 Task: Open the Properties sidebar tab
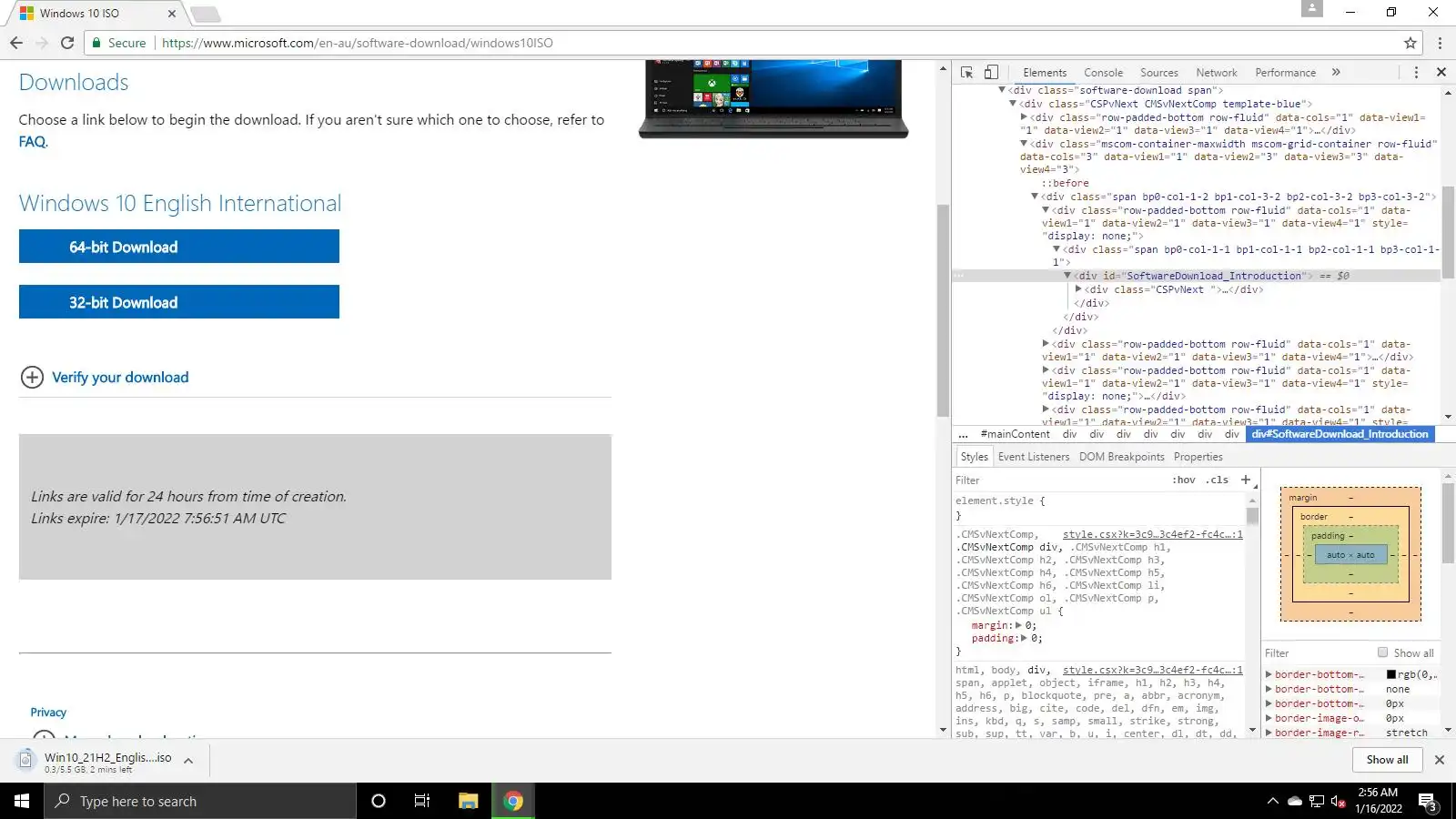[1198, 457]
